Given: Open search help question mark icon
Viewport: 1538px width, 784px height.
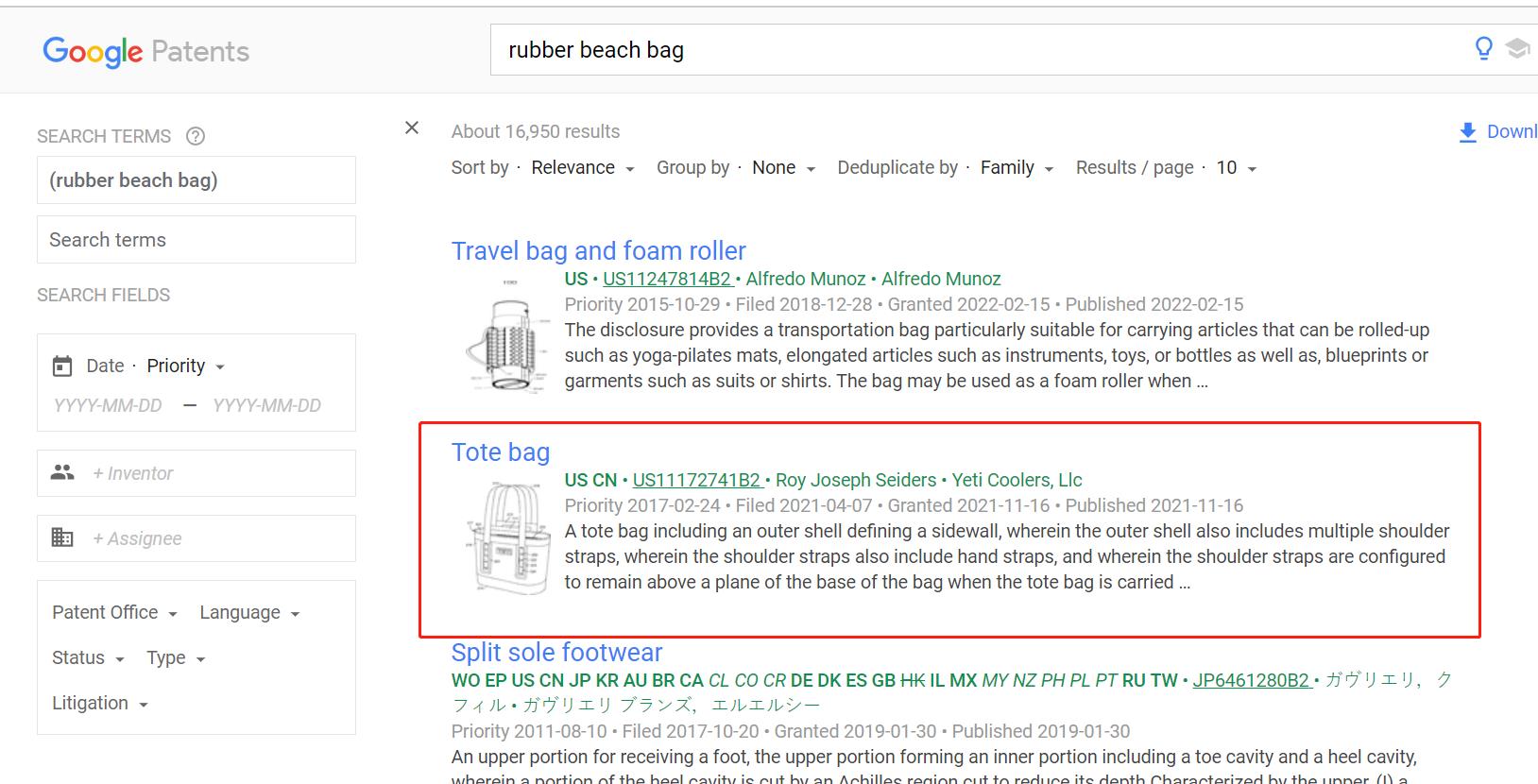Looking at the screenshot, I should pyautogui.click(x=196, y=136).
